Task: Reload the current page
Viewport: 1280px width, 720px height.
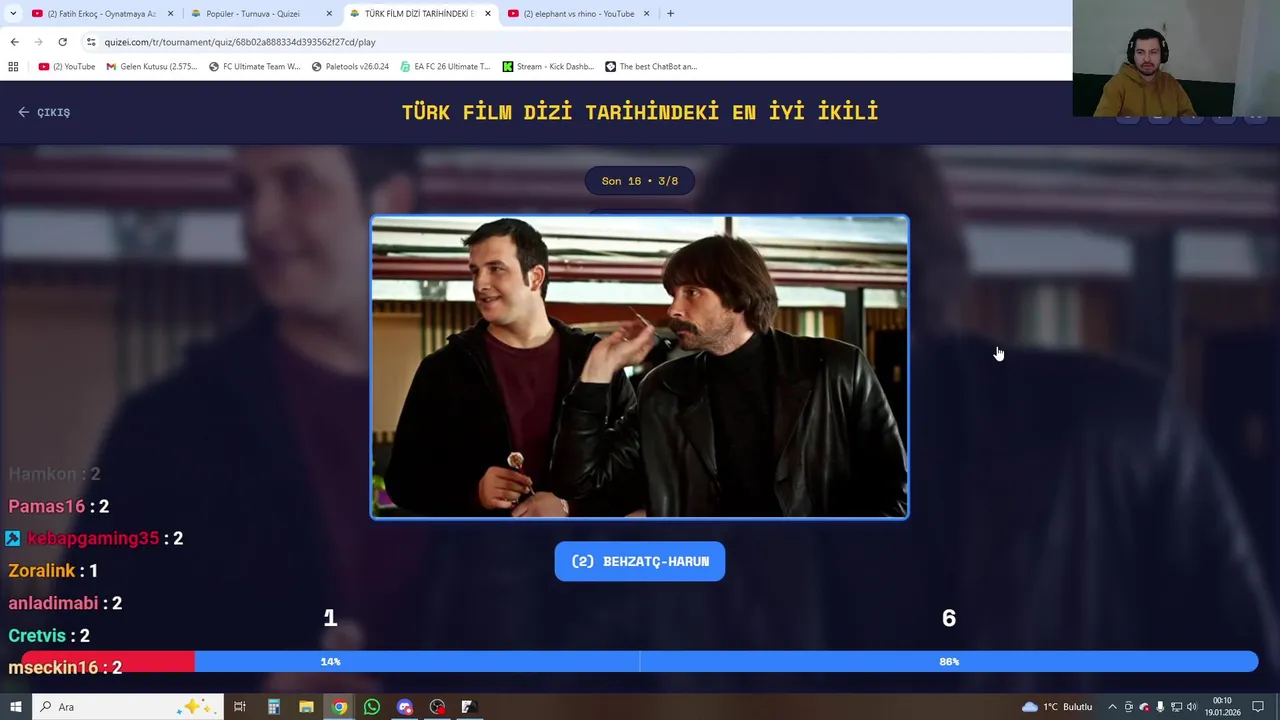Action: 62,42
